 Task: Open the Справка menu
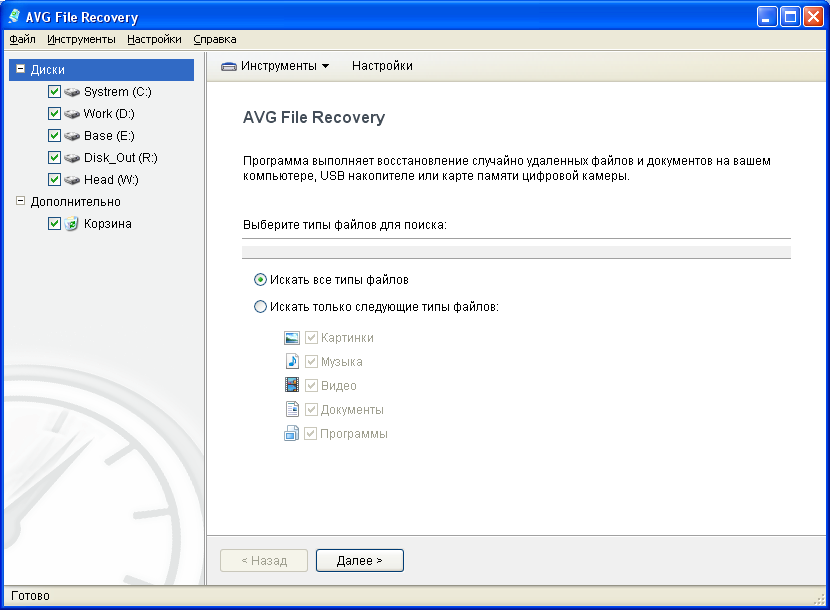(x=214, y=39)
